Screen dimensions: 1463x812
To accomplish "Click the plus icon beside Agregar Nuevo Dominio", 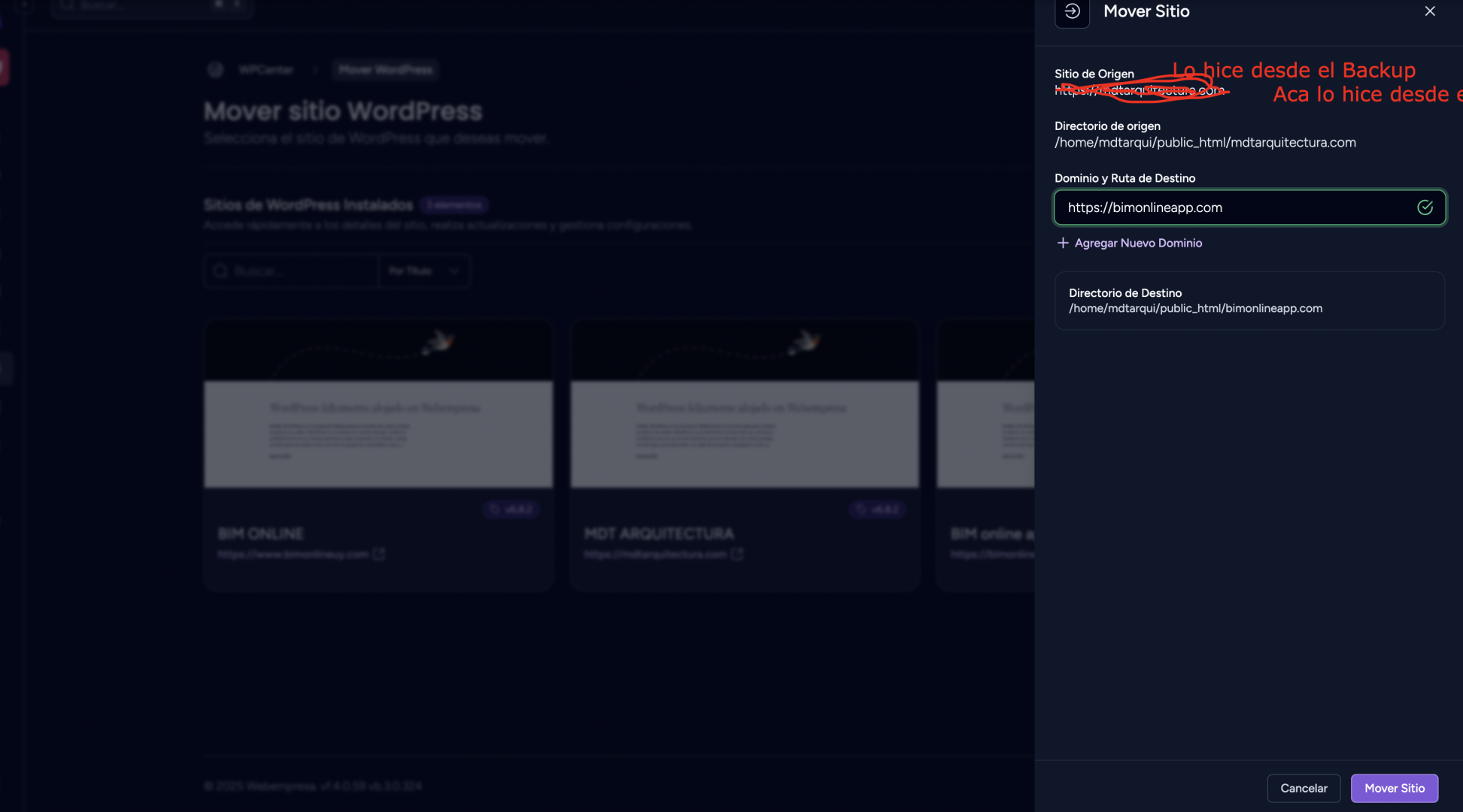I will (x=1062, y=243).
